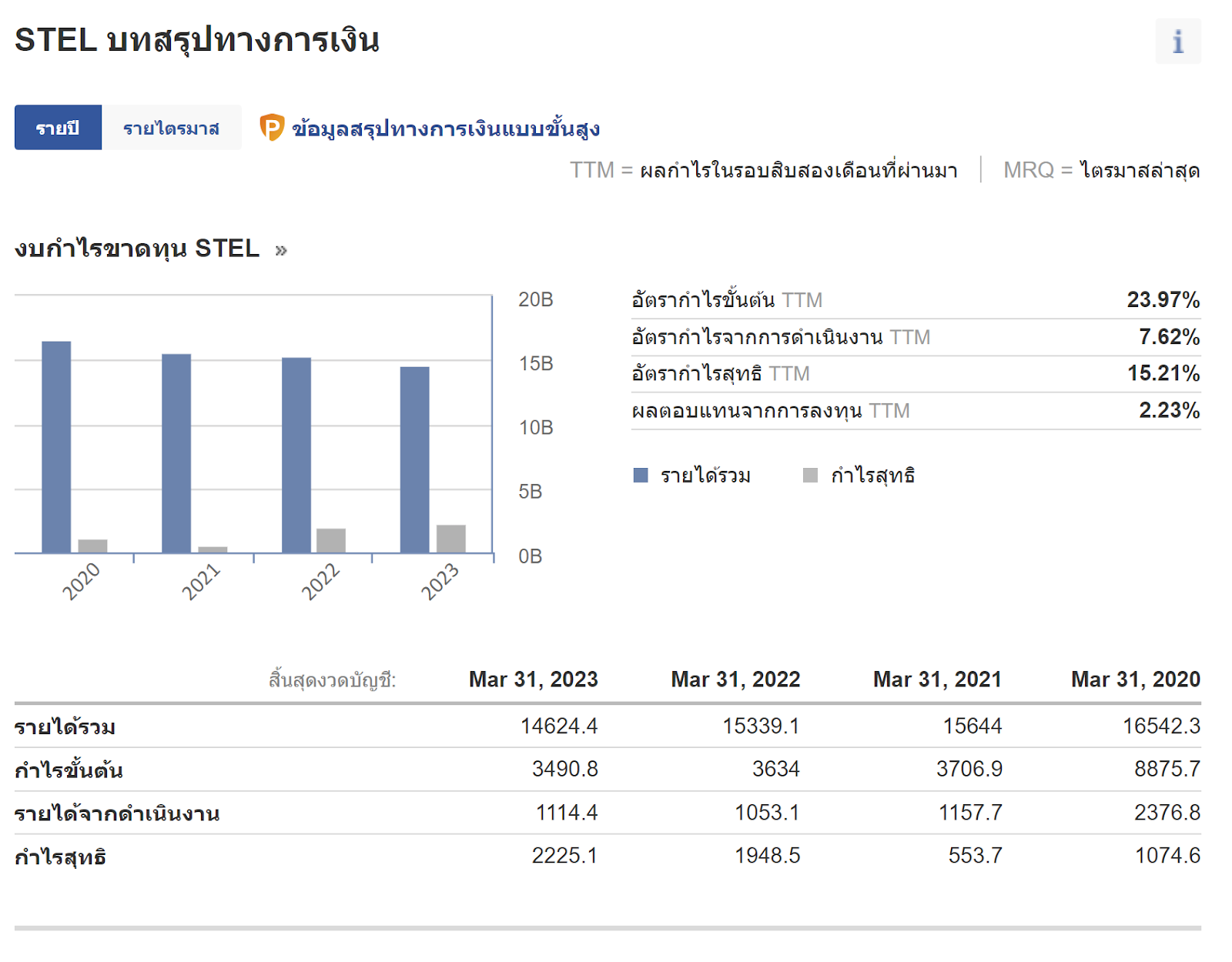Viewport: 1232px width, 962px height.
Task: Click the gray กำไรสุทธิ legend swatch
Action: coord(809,475)
